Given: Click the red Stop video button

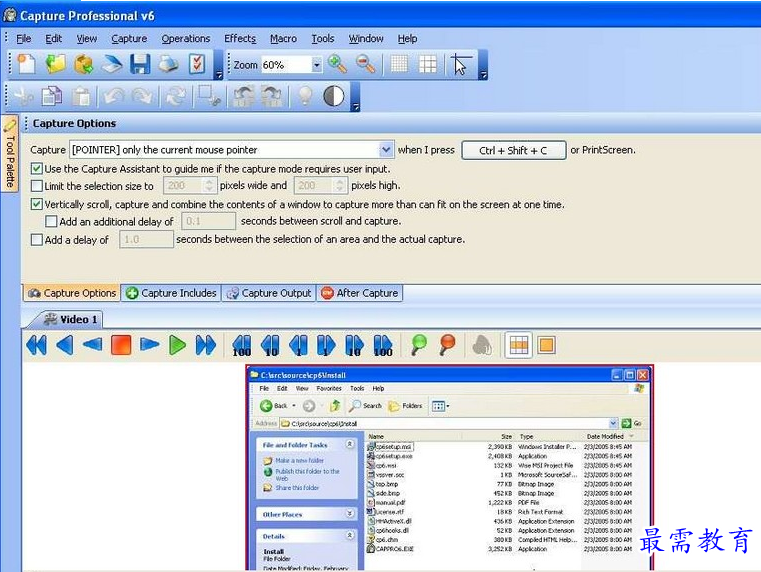Looking at the screenshot, I should 121,345.
